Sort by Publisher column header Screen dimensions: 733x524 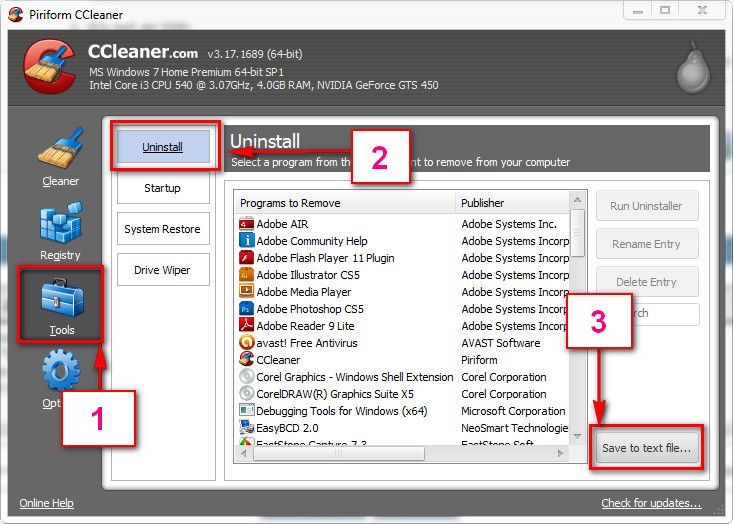pyautogui.click(x=512, y=203)
